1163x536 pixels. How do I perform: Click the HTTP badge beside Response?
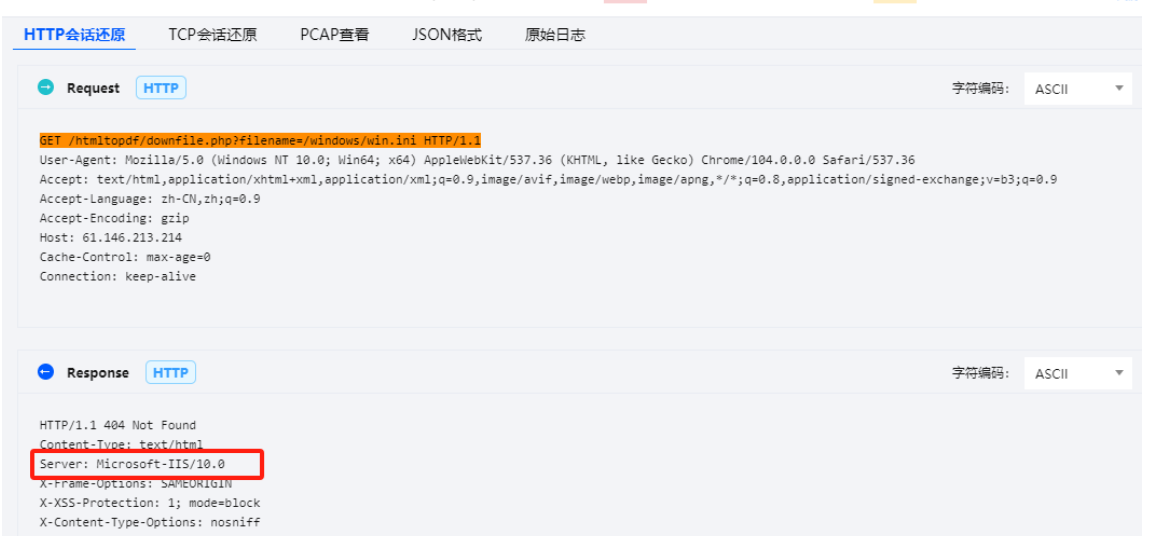coord(171,372)
